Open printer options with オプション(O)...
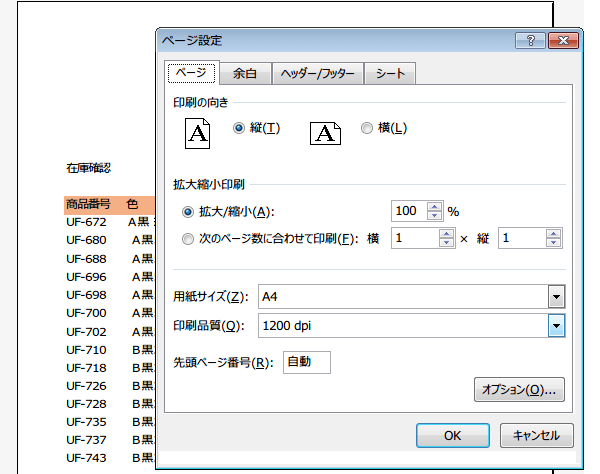The height and width of the screenshot is (474, 600). [x=519, y=389]
